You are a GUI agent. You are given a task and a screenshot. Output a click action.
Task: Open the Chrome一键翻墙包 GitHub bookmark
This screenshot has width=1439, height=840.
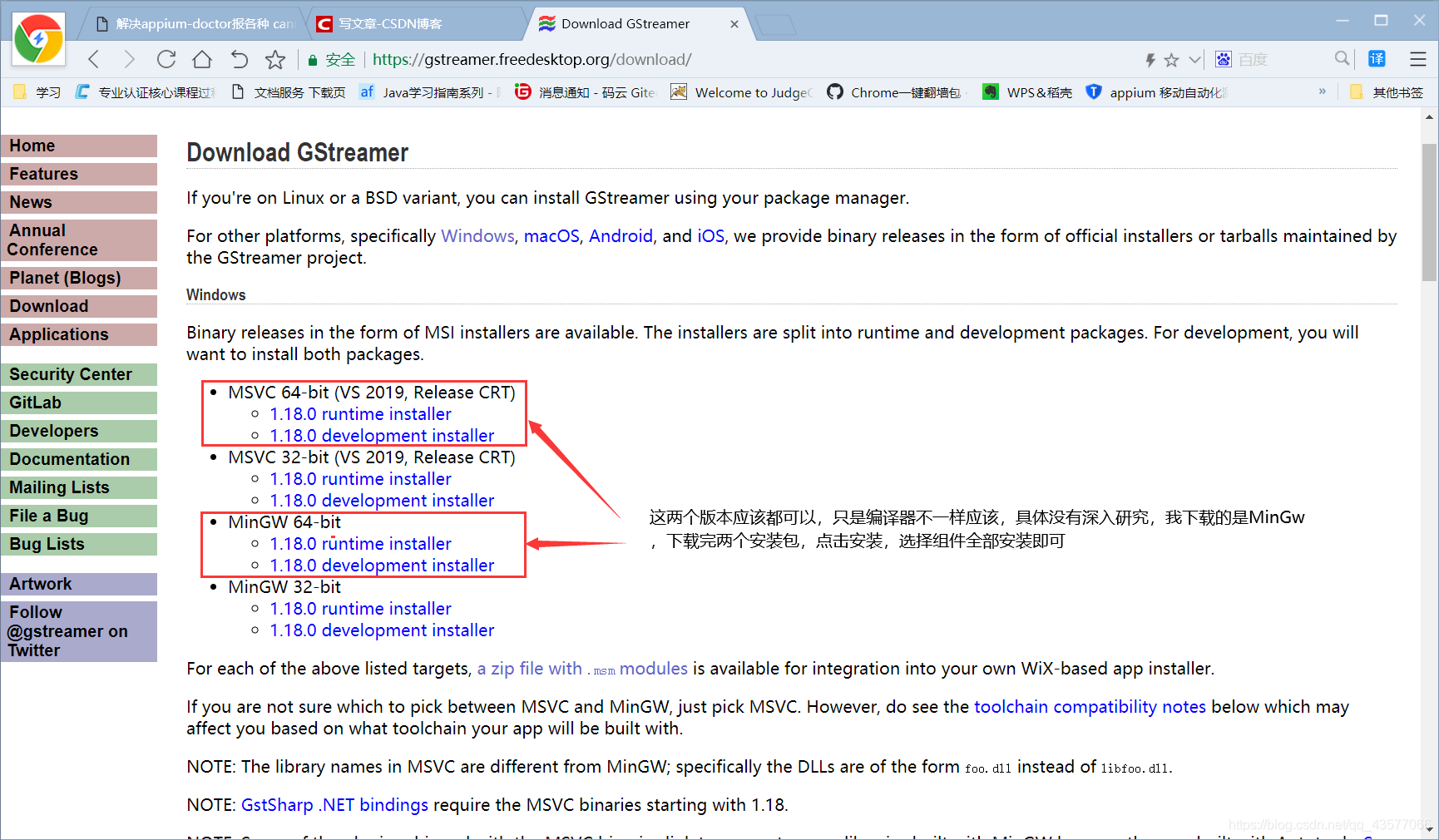[898, 92]
